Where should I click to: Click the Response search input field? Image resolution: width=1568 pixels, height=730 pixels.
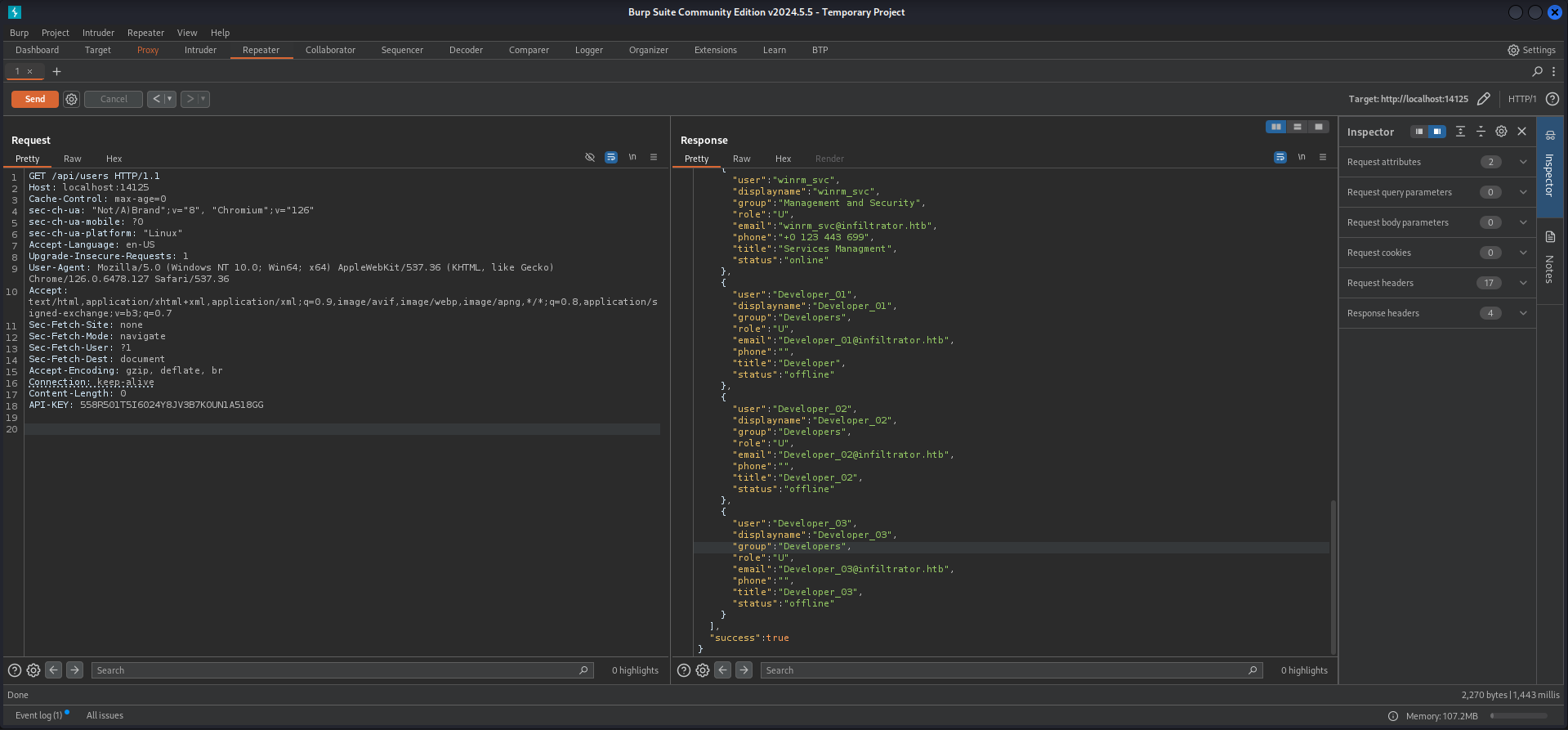click(1005, 670)
